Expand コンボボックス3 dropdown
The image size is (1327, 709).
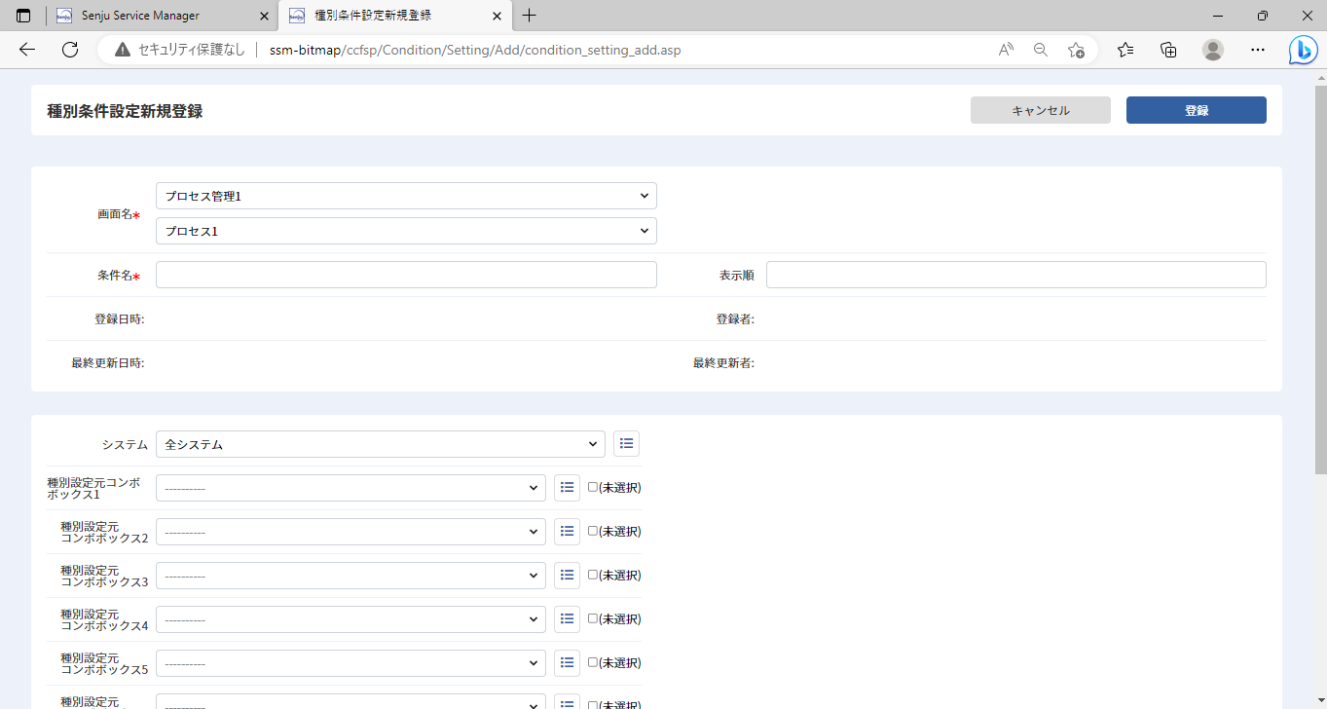[351, 576]
